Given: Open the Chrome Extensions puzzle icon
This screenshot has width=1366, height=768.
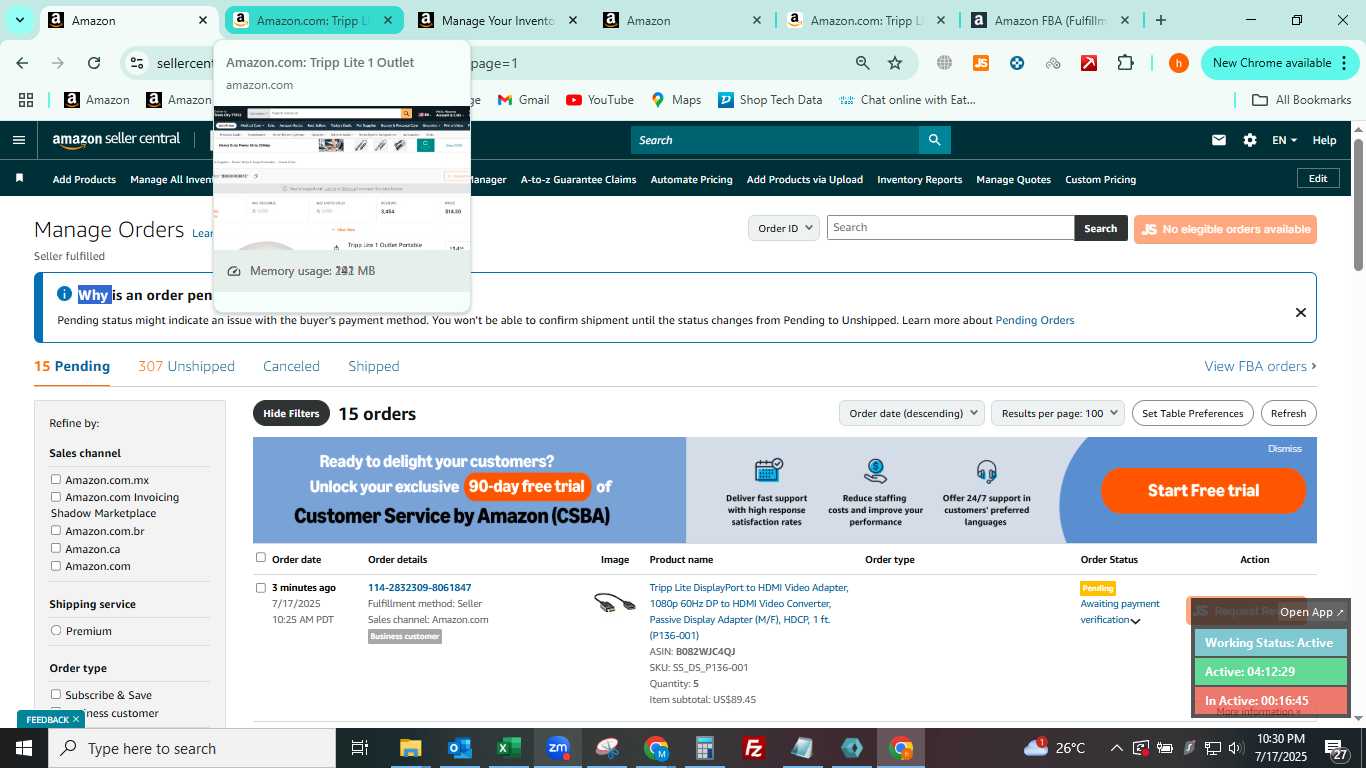Looking at the screenshot, I should [1125, 63].
